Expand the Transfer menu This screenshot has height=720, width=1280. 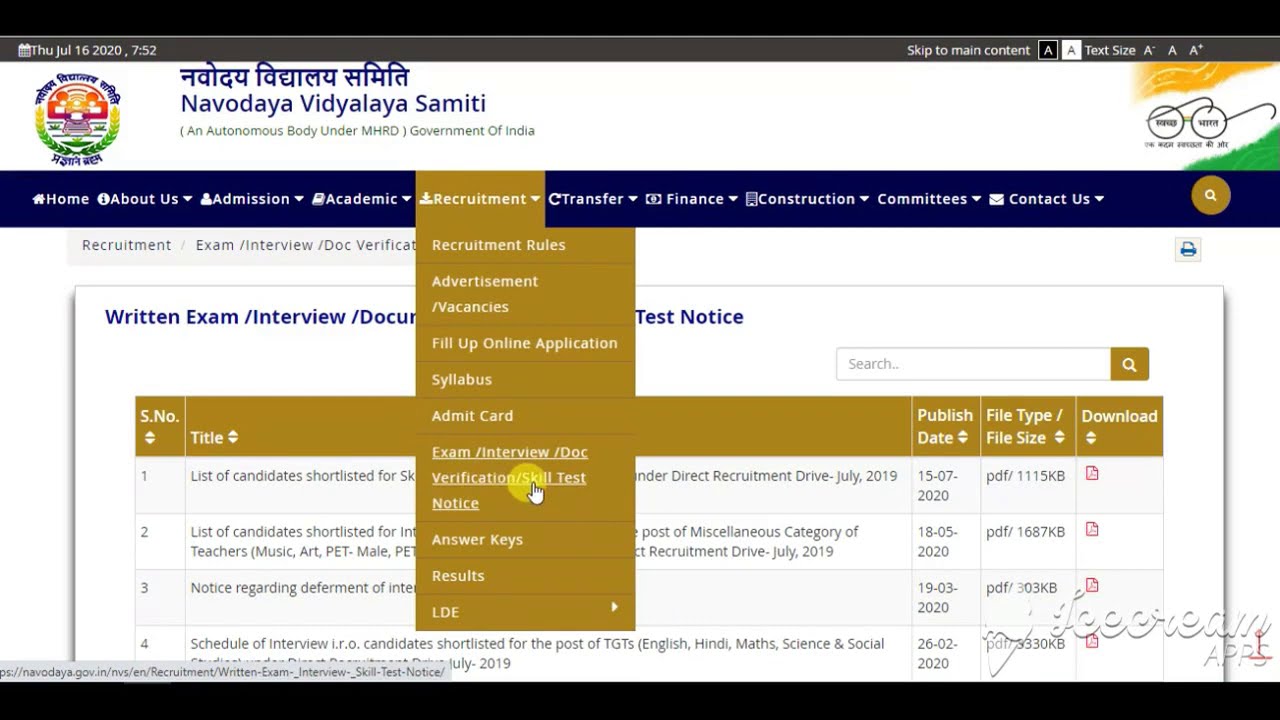(593, 199)
